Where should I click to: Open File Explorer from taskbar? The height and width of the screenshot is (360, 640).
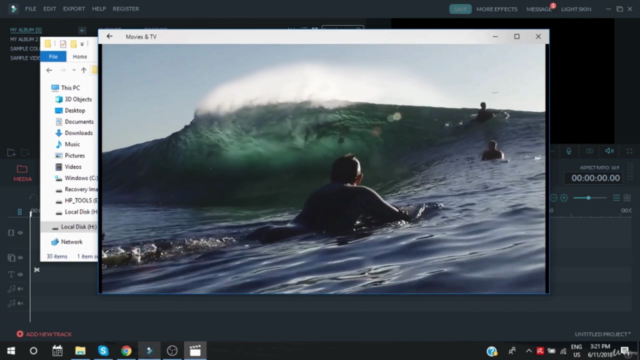[80, 351]
